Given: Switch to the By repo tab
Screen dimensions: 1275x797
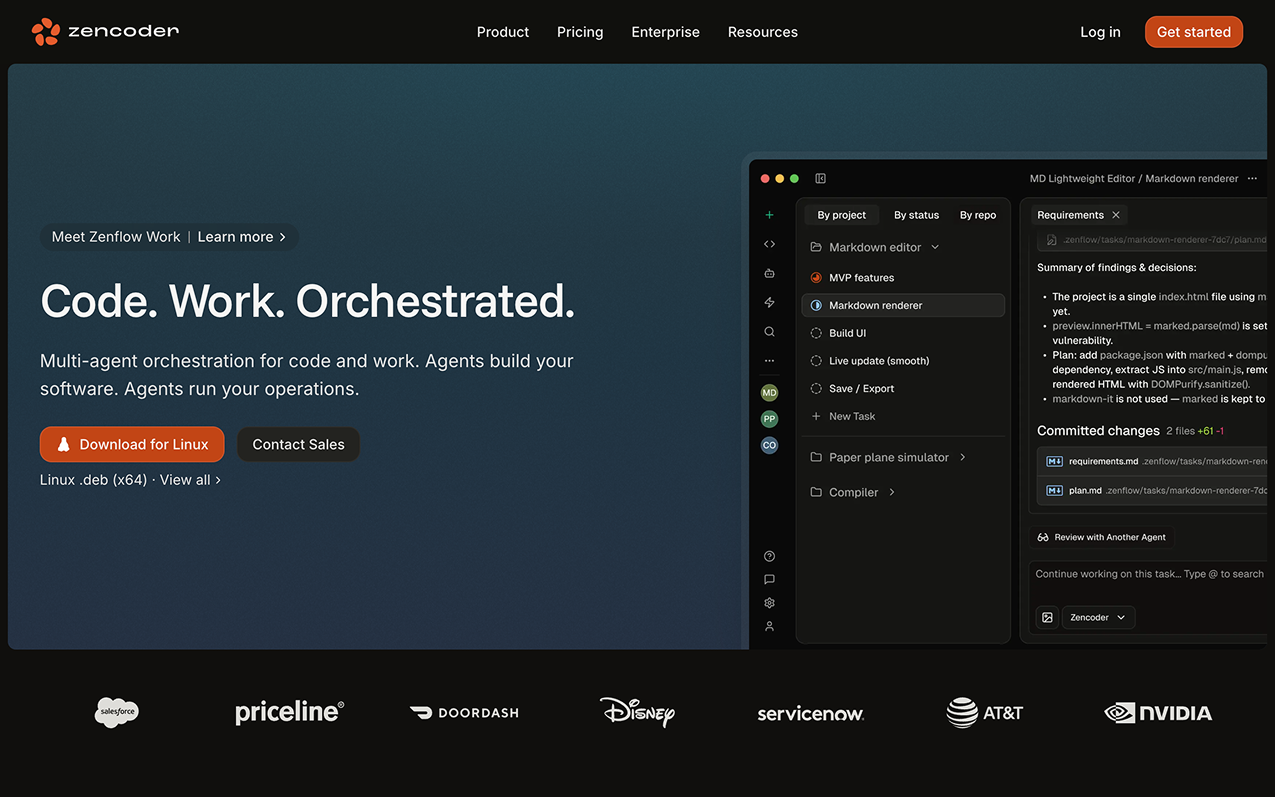Looking at the screenshot, I should click(978, 215).
